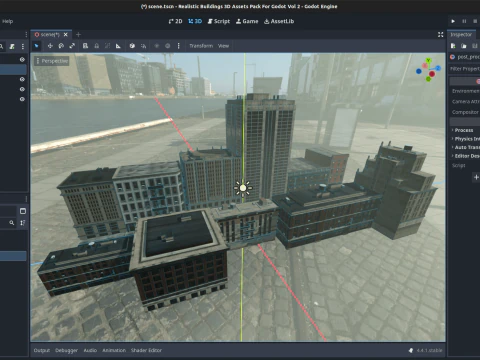This screenshot has width=480, height=360.
Task: Open Scene dock three-dots options menu
Action: point(23,46)
